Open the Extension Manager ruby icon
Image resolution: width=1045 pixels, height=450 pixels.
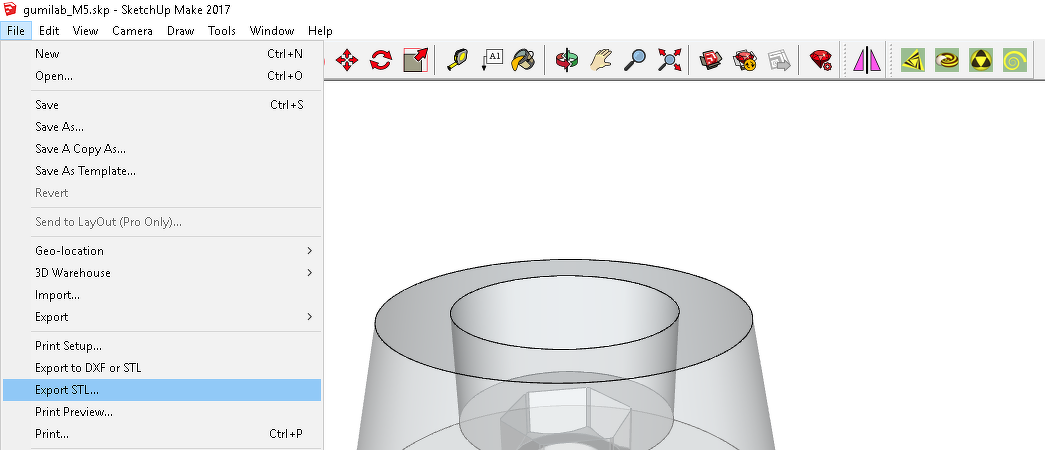point(820,60)
